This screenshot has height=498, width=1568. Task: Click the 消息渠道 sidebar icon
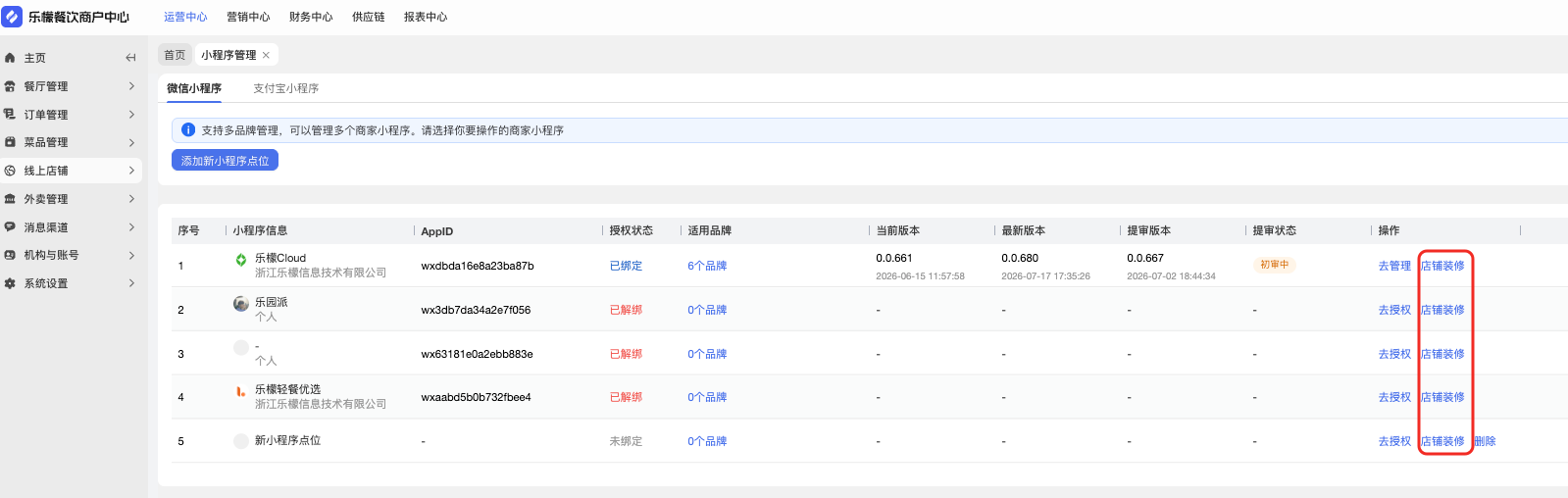(10, 227)
